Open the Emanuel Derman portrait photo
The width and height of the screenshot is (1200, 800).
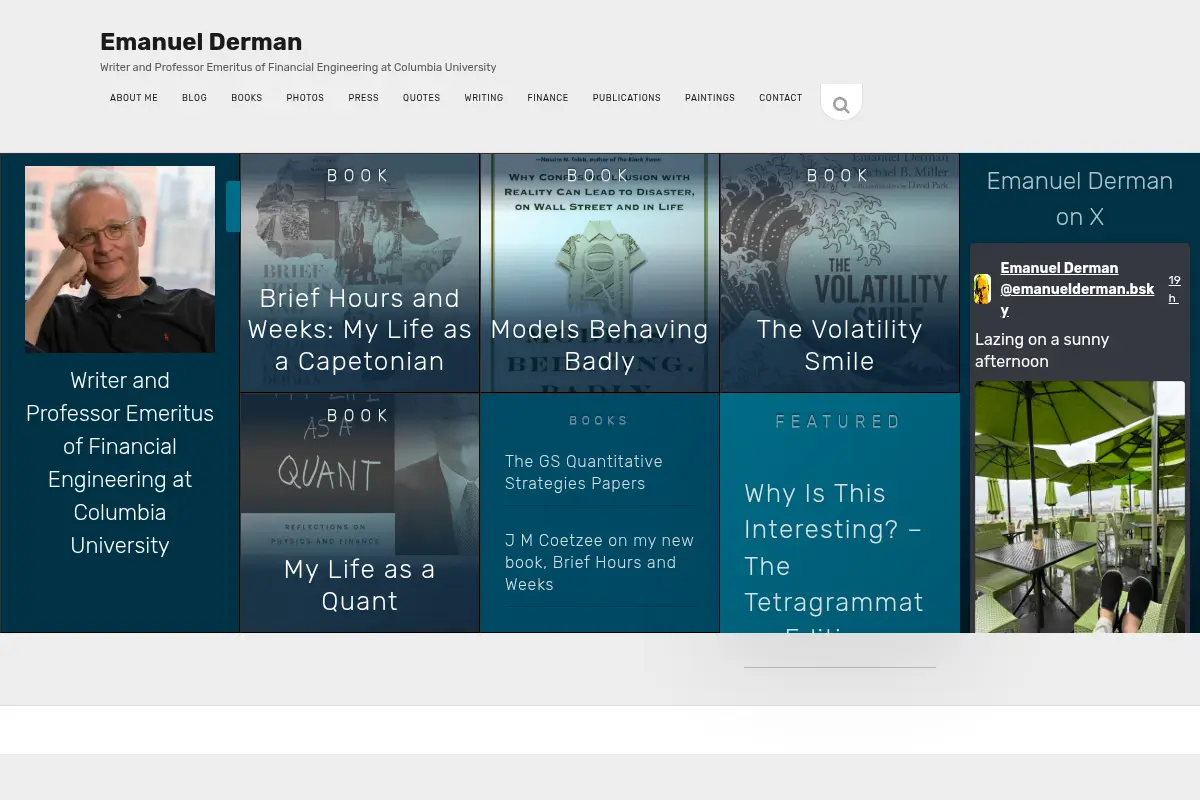pos(120,259)
